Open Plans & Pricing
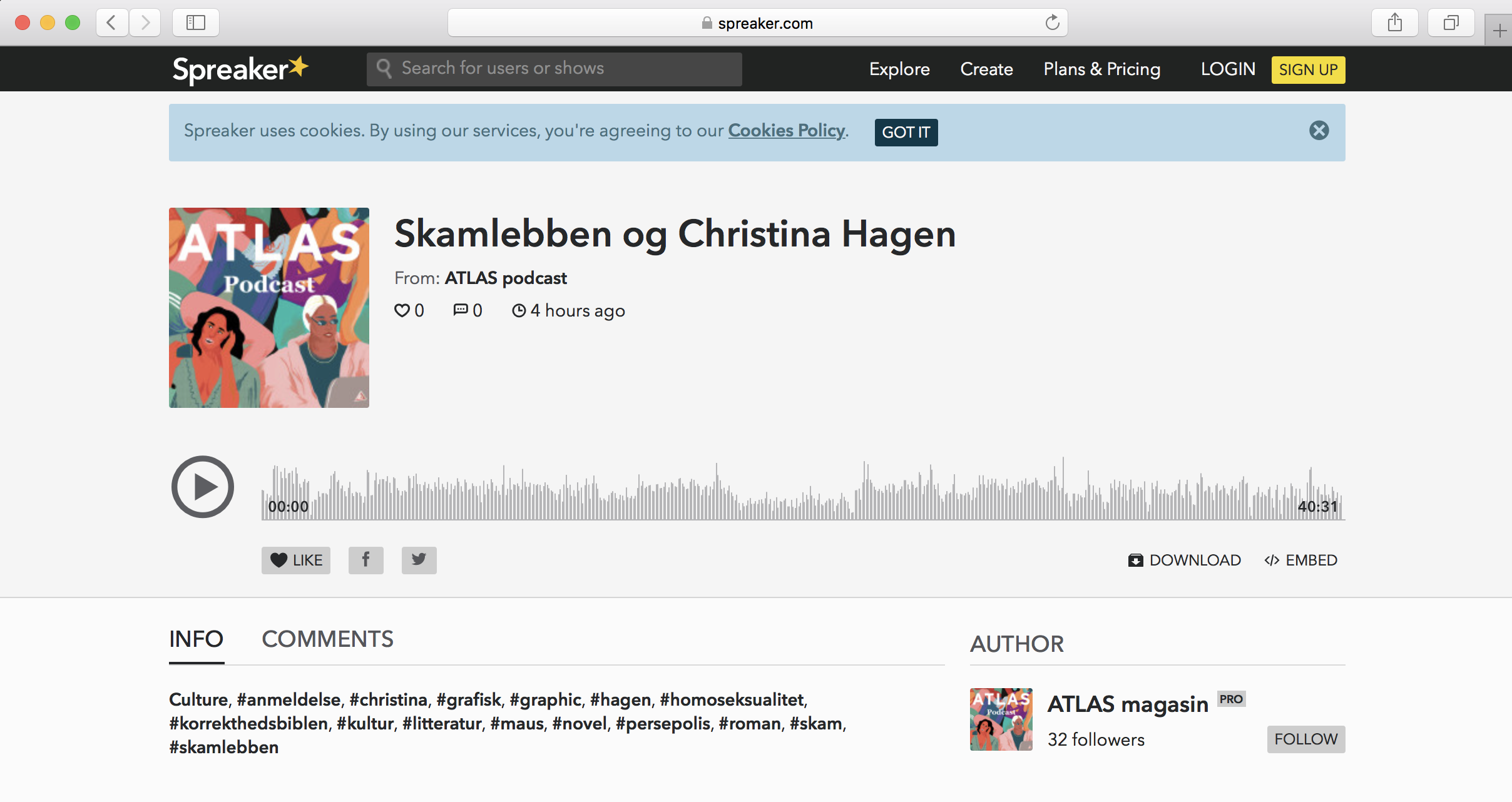The image size is (1512, 802). tap(1102, 69)
